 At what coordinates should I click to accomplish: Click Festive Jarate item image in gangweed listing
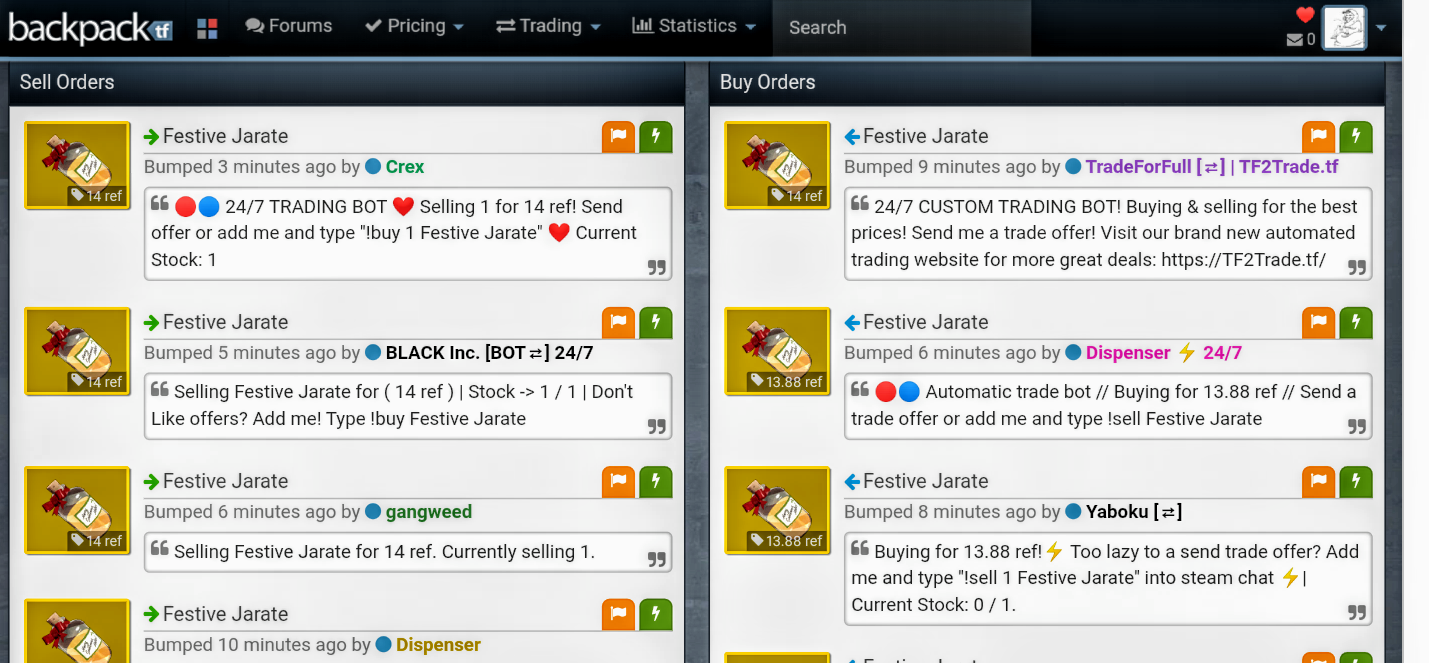(x=77, y=511)
